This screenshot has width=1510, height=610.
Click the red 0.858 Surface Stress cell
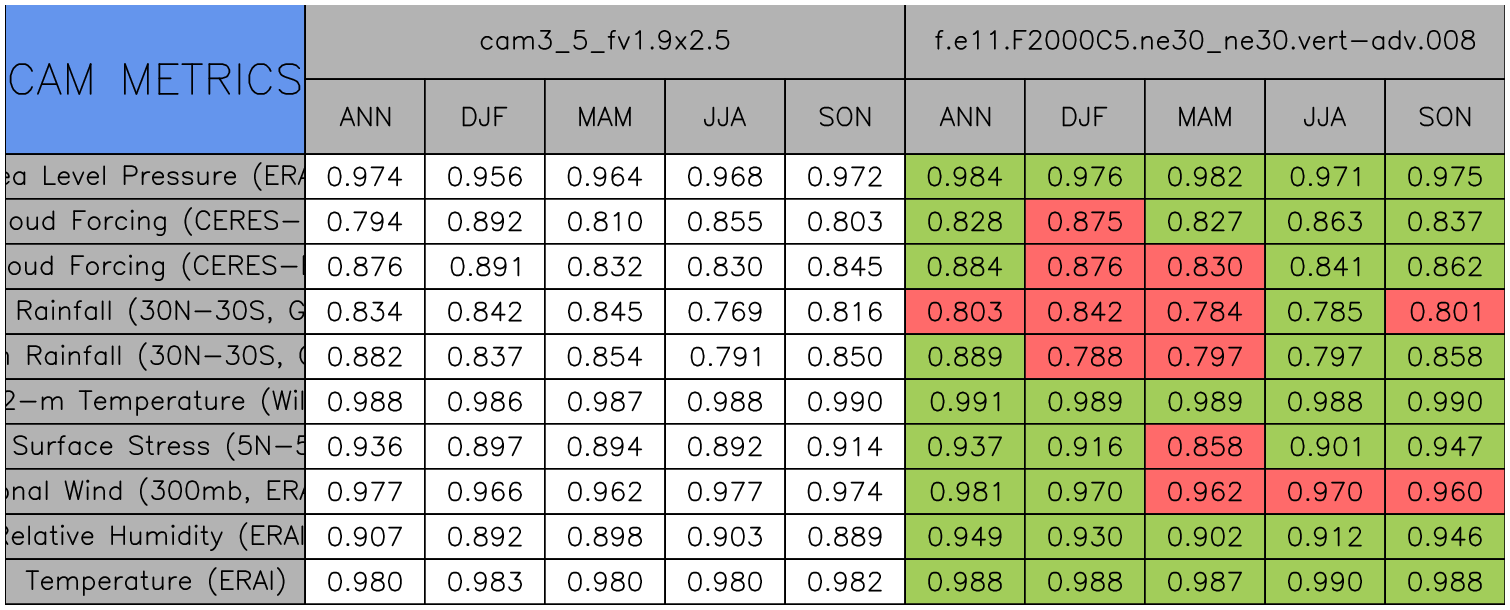point(1205,447)
